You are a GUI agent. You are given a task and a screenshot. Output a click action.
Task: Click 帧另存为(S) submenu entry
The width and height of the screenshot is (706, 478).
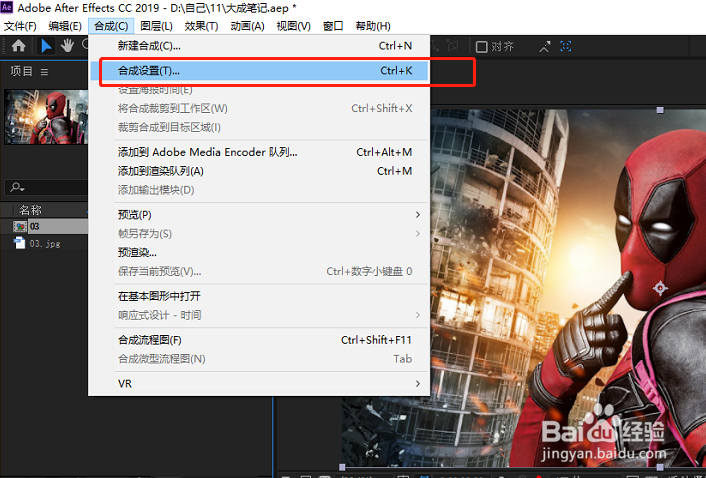click(x=259, y=234)
